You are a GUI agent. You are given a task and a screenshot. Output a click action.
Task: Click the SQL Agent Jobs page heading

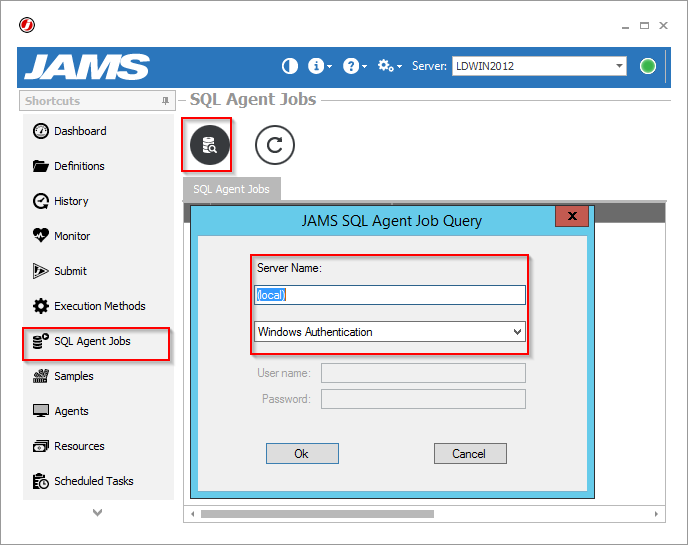tap(253, 100)
